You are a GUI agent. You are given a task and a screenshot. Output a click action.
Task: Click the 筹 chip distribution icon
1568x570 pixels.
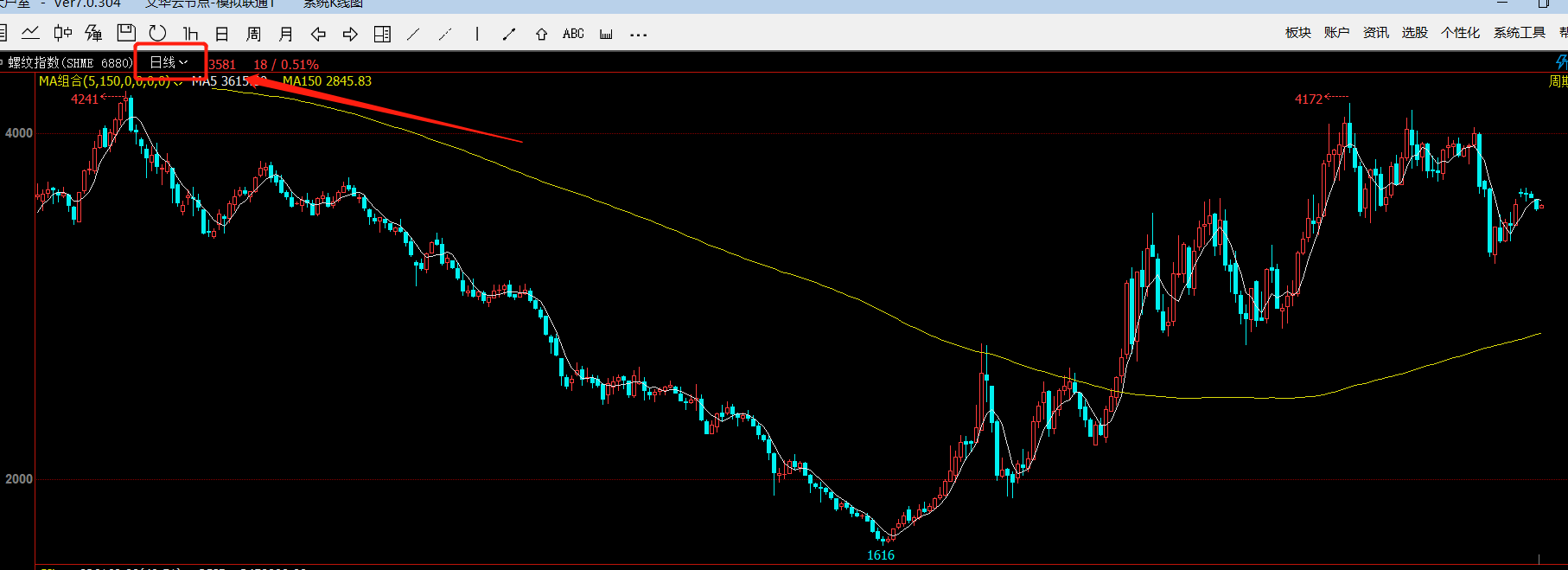[93, 34]
